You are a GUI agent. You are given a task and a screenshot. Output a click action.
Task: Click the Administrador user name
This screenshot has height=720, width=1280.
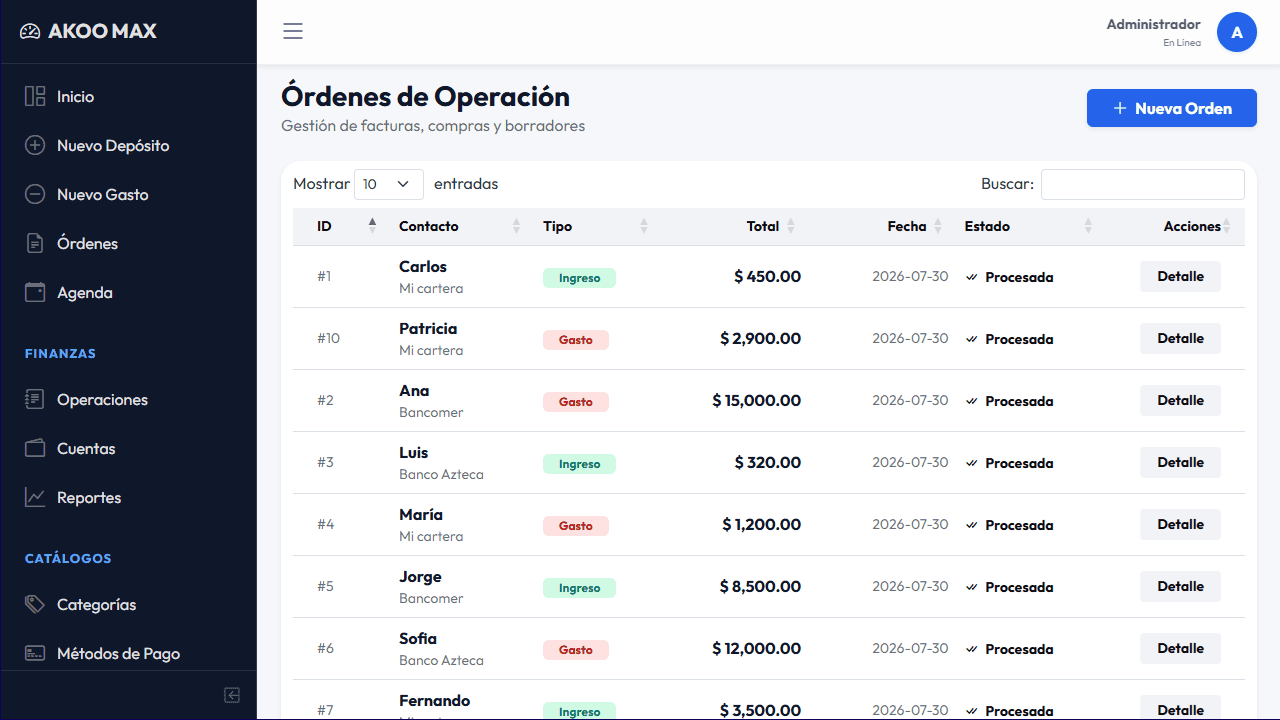click(x=1153, y=24)
